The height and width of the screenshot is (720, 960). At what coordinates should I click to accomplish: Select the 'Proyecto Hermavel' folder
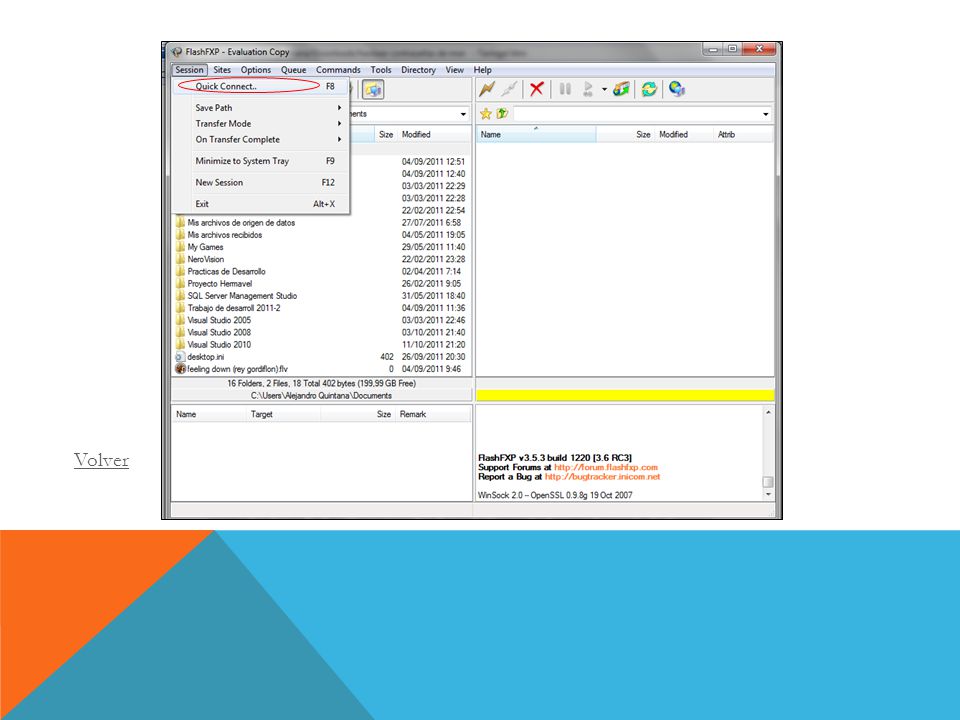tap(220, 284)
